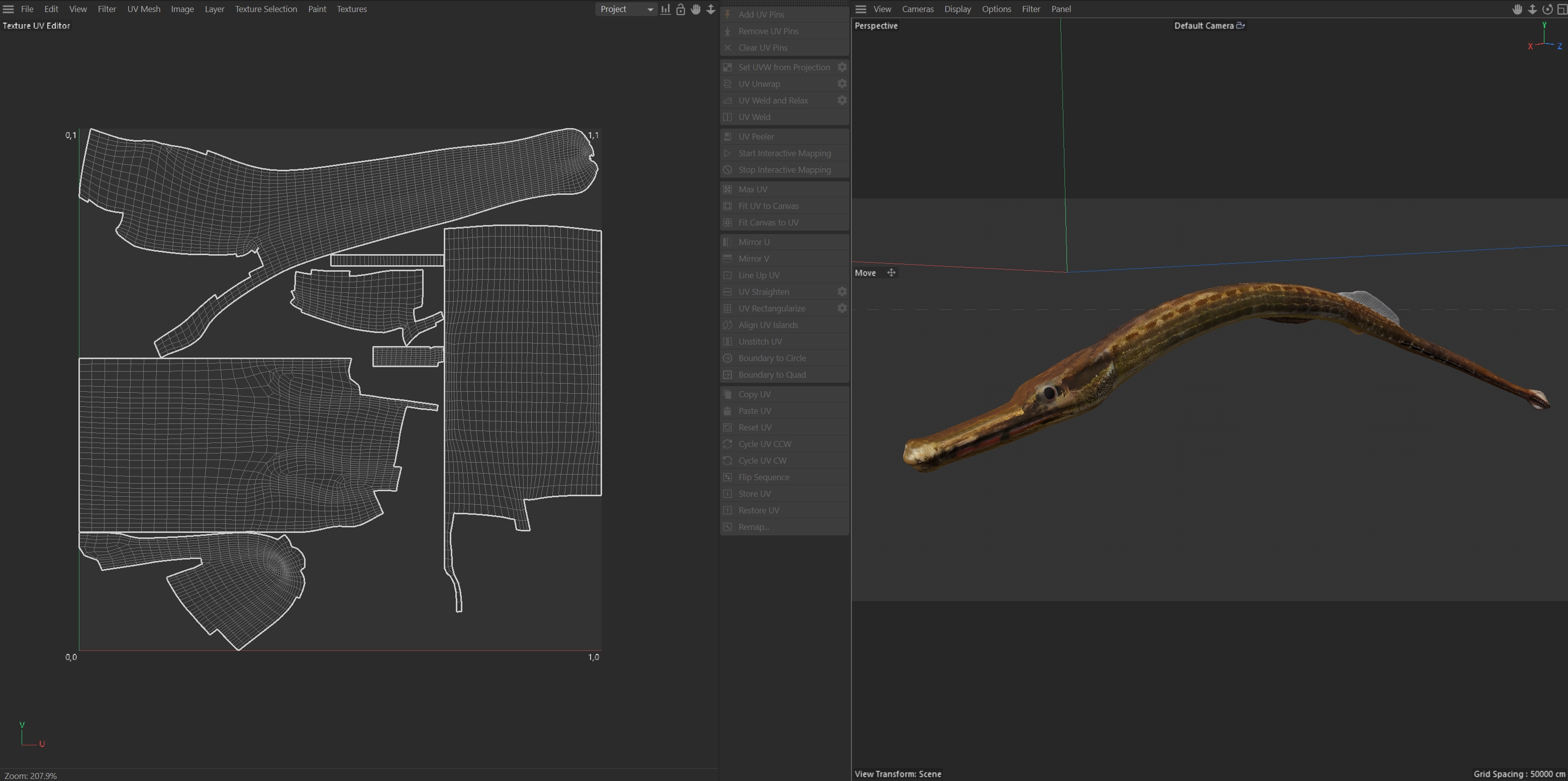This screenshot has height=781, width=1568.
Task: Open UV Rectangularize options gear
Action: (842, 308)
